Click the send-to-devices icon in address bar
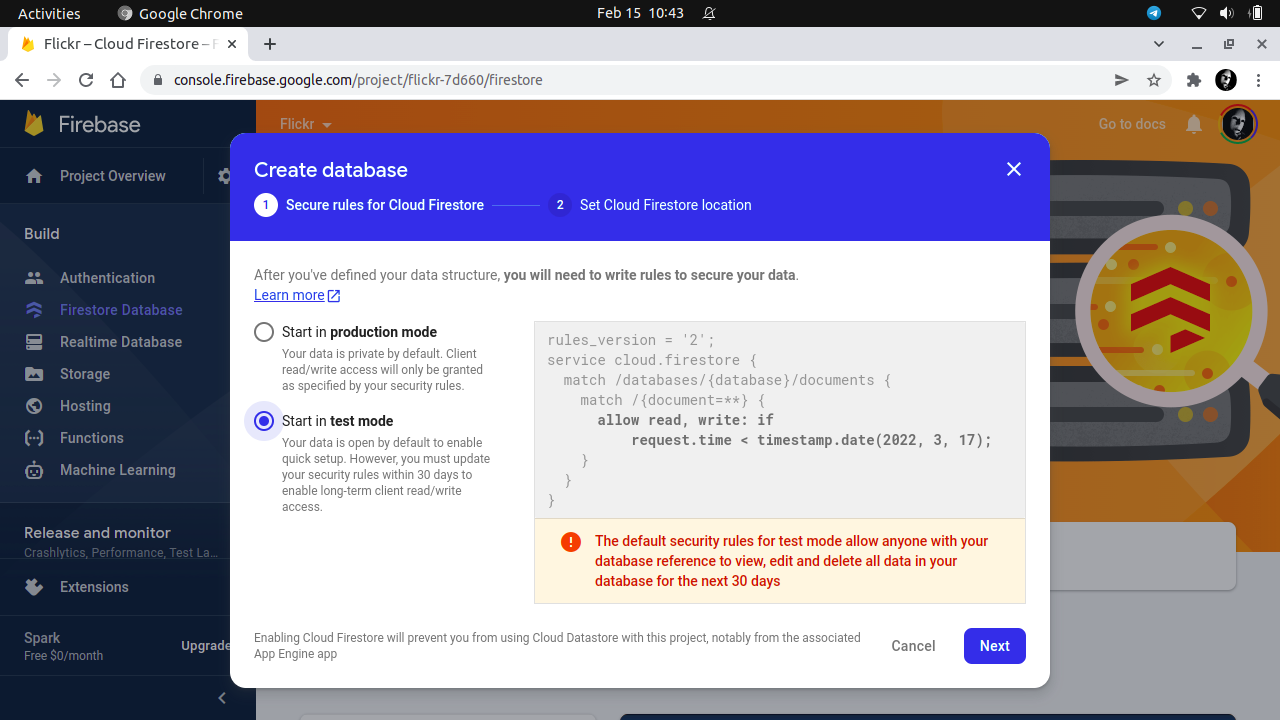 (1122, 80)
